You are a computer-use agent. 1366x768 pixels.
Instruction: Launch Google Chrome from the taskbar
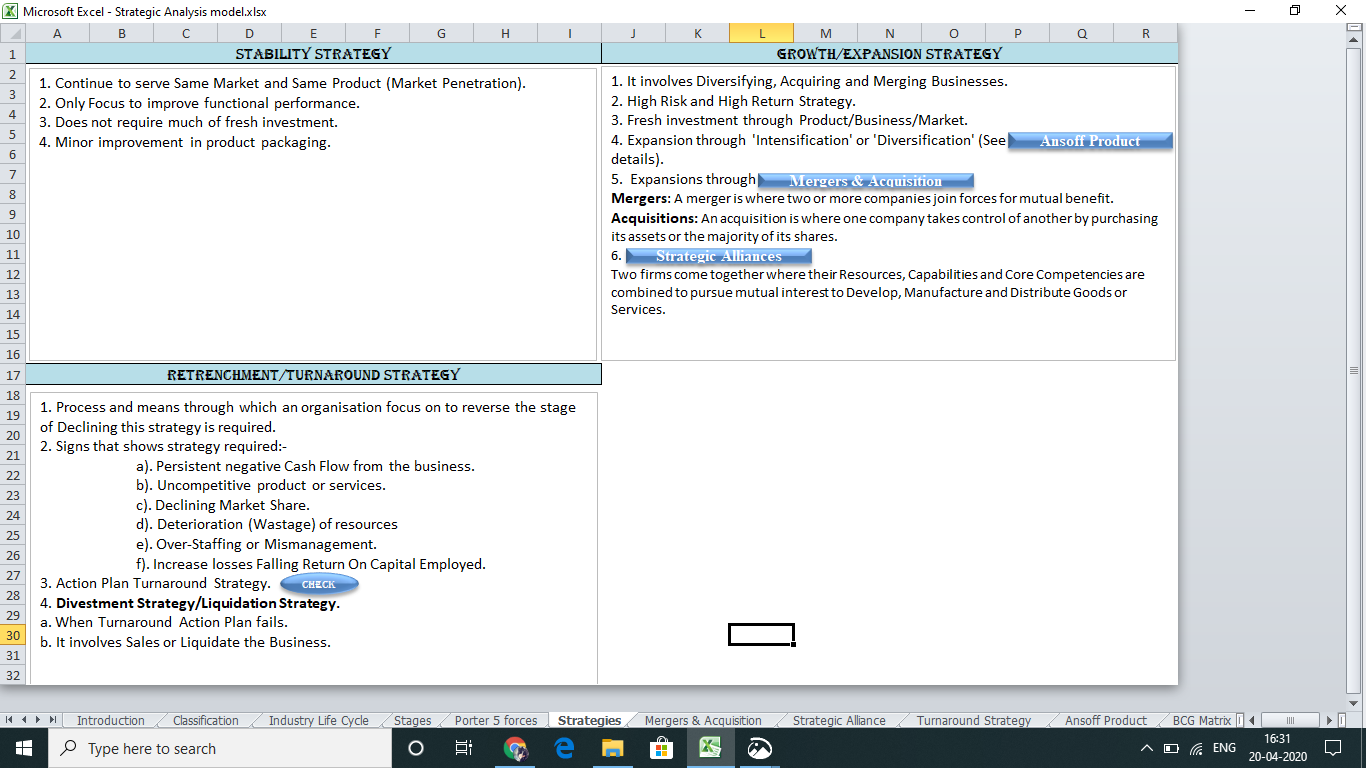coord(515,748)
